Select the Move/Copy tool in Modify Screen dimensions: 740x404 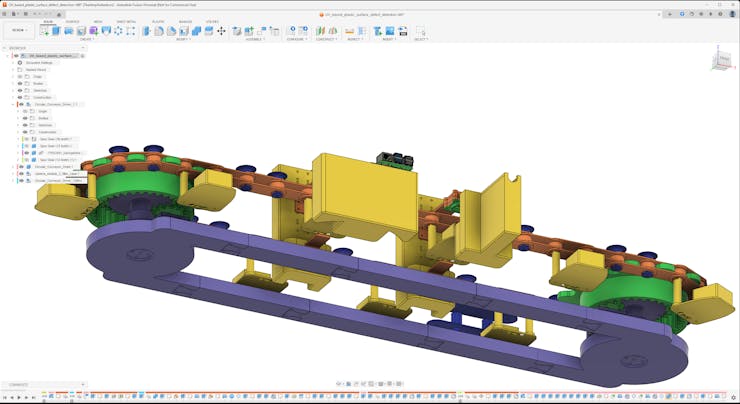(223, 31)
